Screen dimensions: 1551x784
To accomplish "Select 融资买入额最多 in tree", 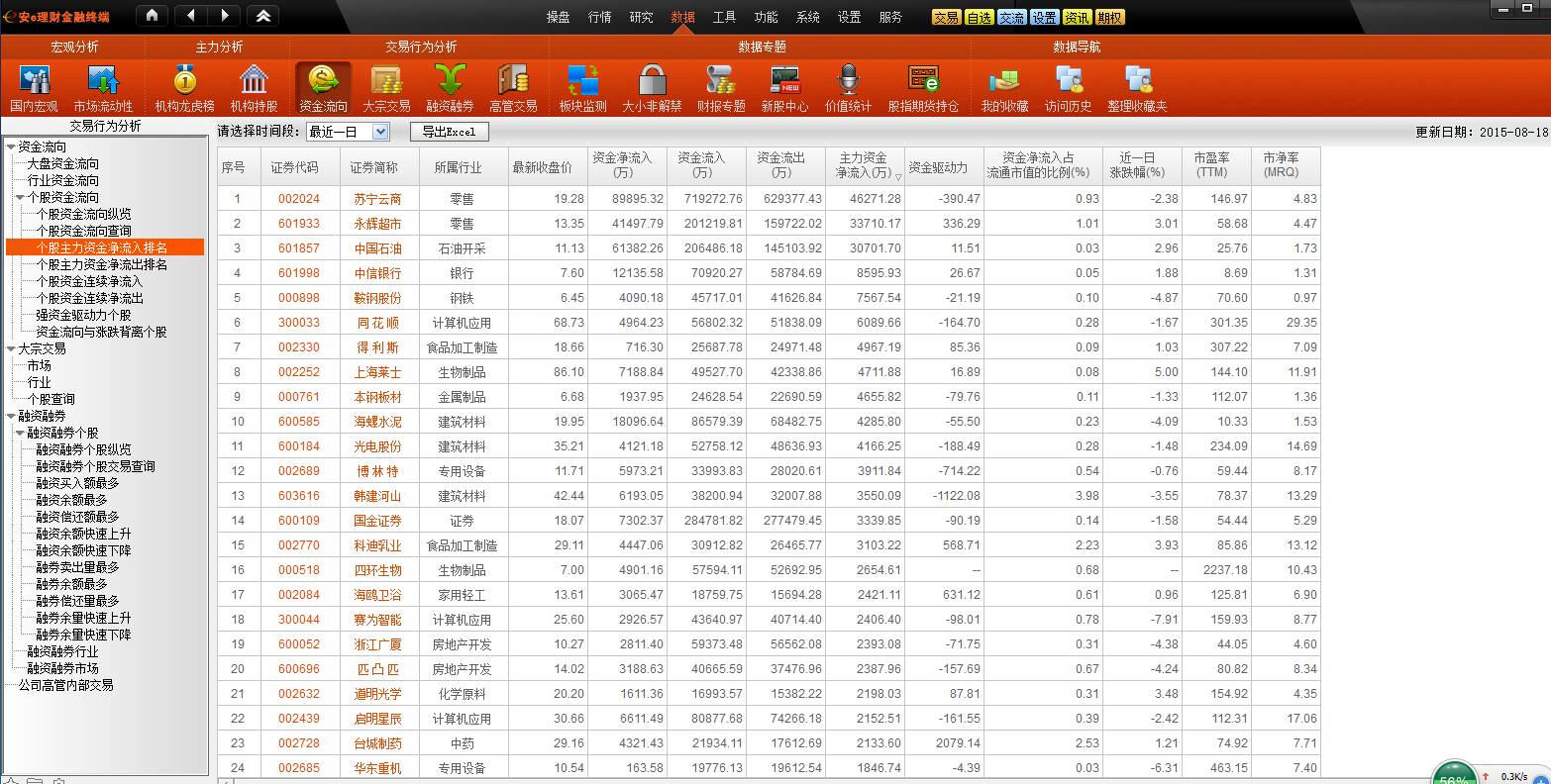I will click(77, 483).
